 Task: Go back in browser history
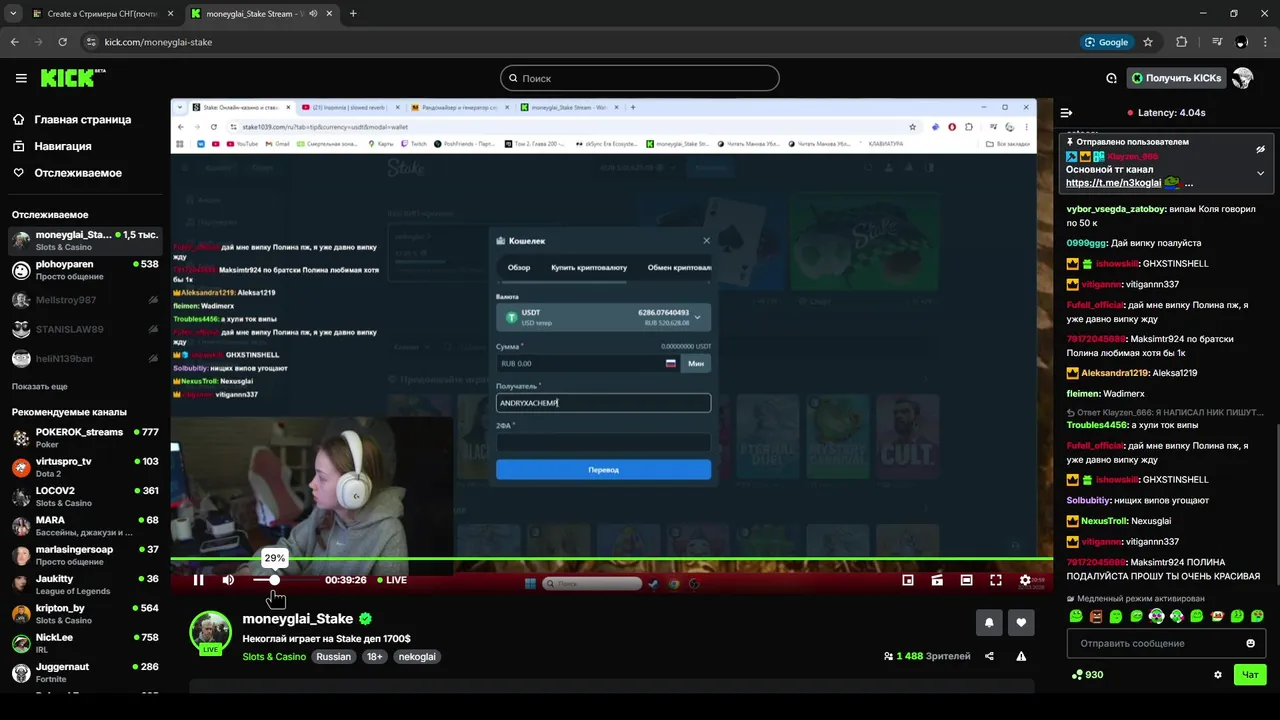click(14, 42)
